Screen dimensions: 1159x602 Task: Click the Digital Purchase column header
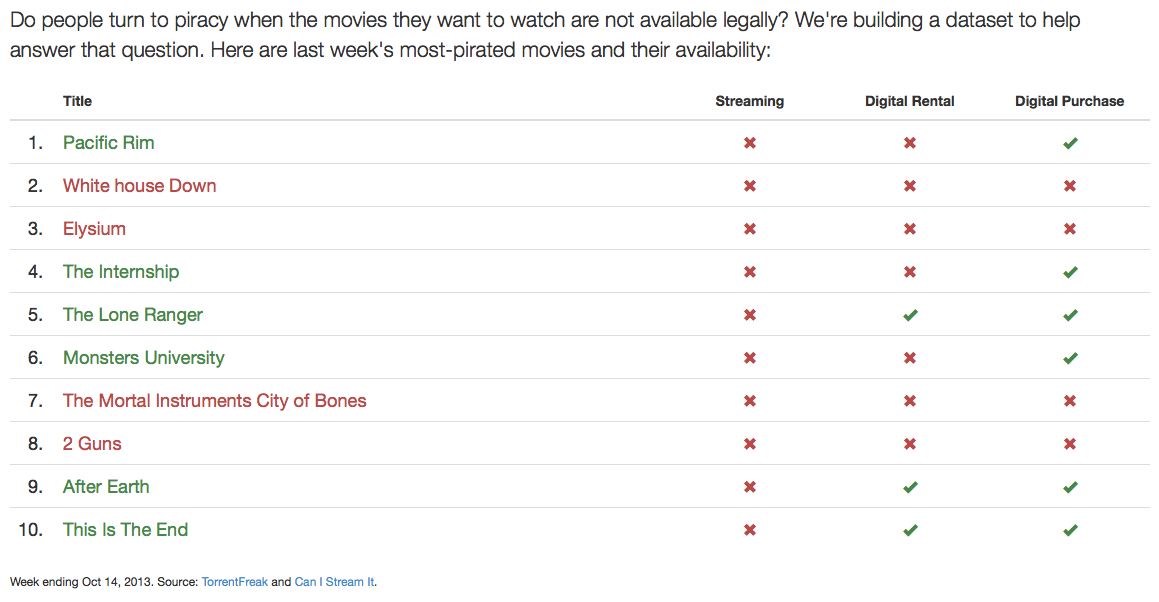pos(1069,101)
